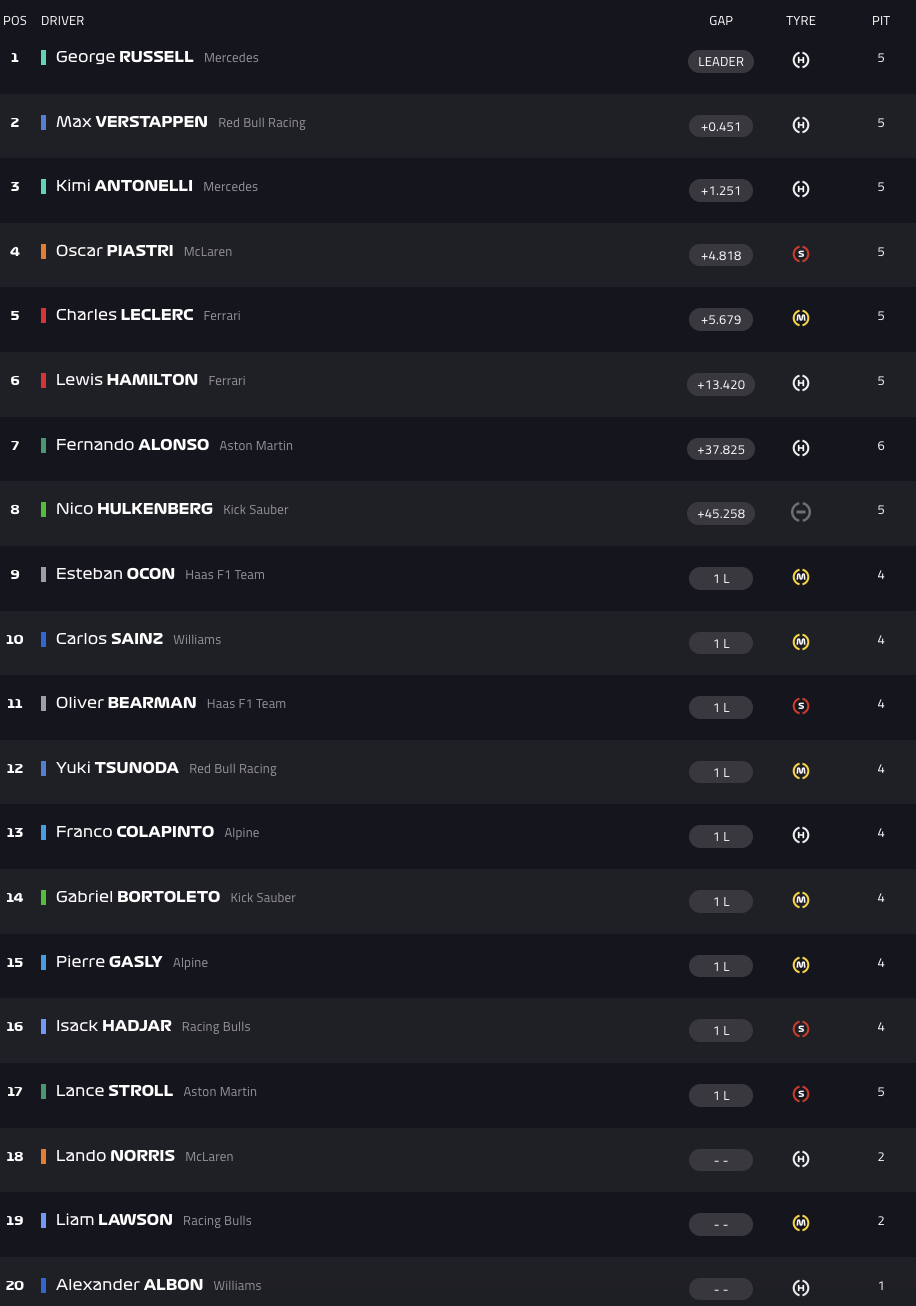Click Oscar Piastri's soft tyre icon
The image size is (916, 1306).
pyautogui.click(x=800, y=254)
